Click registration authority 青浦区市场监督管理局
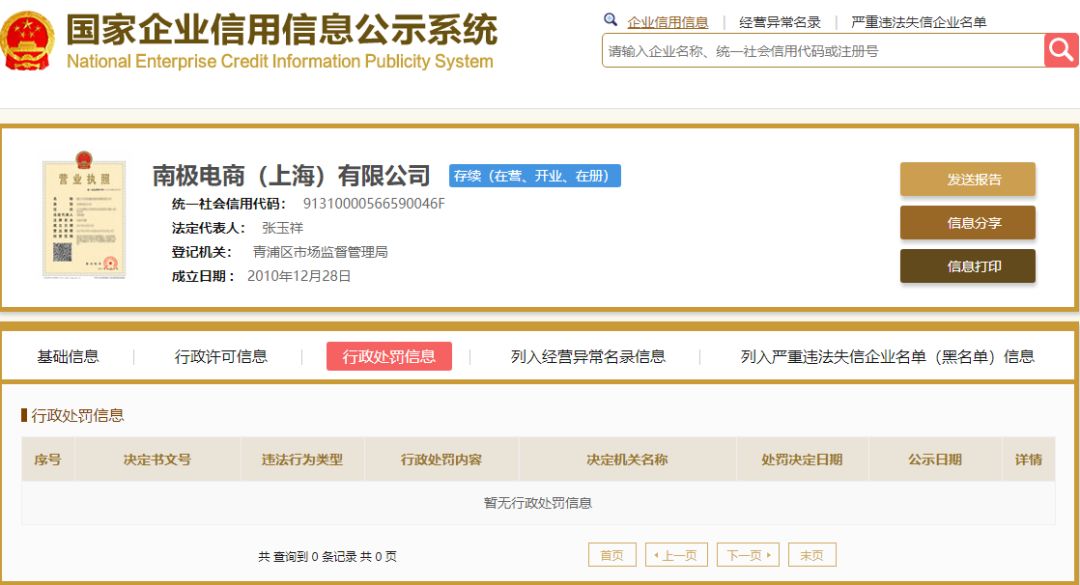1080x585 pixels. tap(320, 252)
